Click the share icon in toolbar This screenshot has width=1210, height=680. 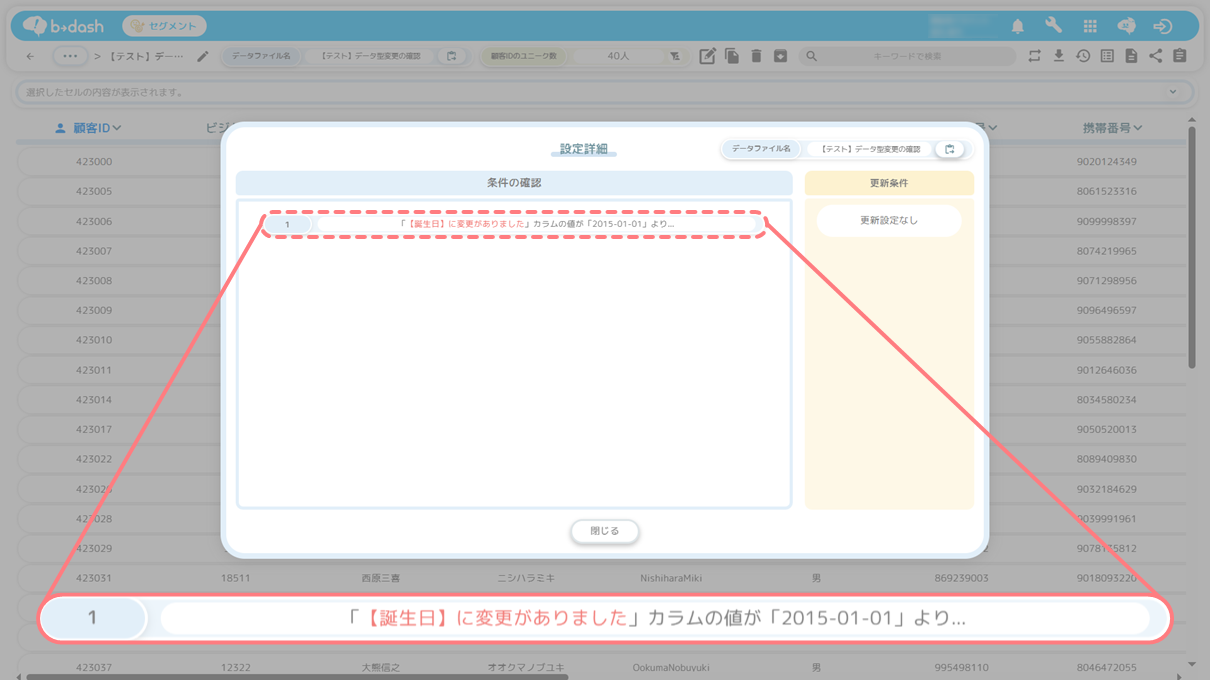click(x=1155, y=57)
